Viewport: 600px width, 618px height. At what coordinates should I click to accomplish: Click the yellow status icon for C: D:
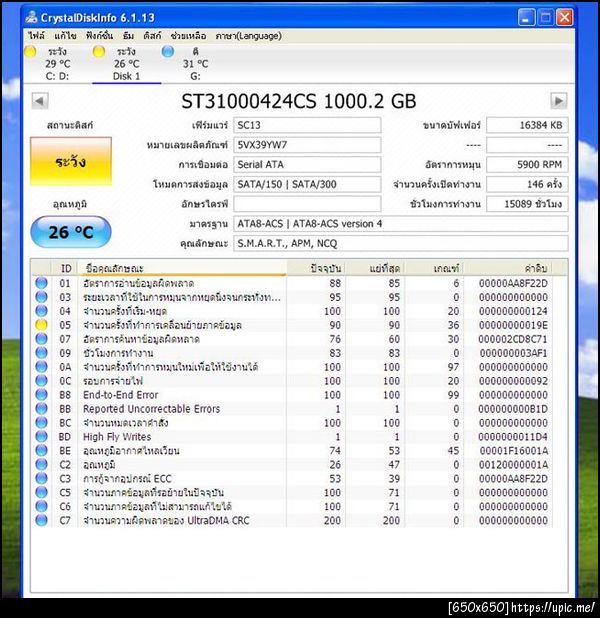tap(30, 51)
